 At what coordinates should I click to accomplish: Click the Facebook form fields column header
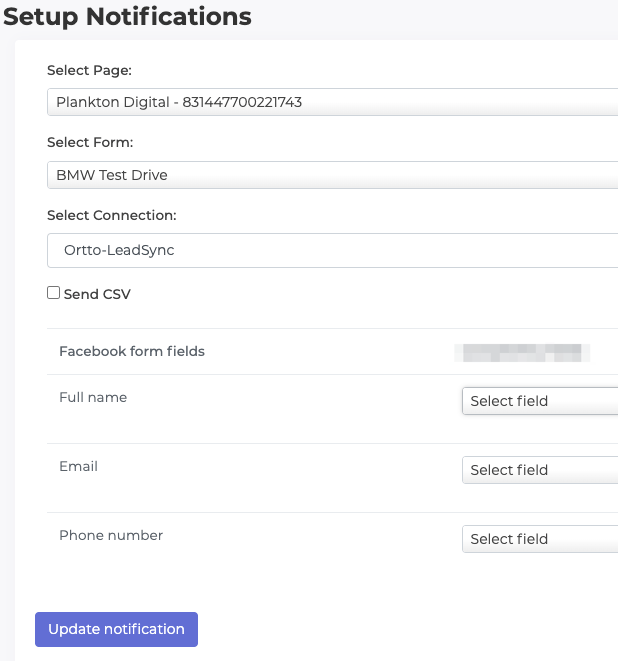[132, 351]
